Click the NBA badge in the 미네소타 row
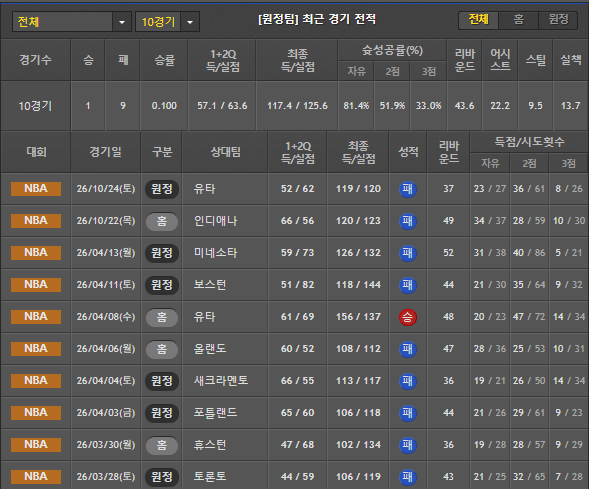 [x=36, y=252]
